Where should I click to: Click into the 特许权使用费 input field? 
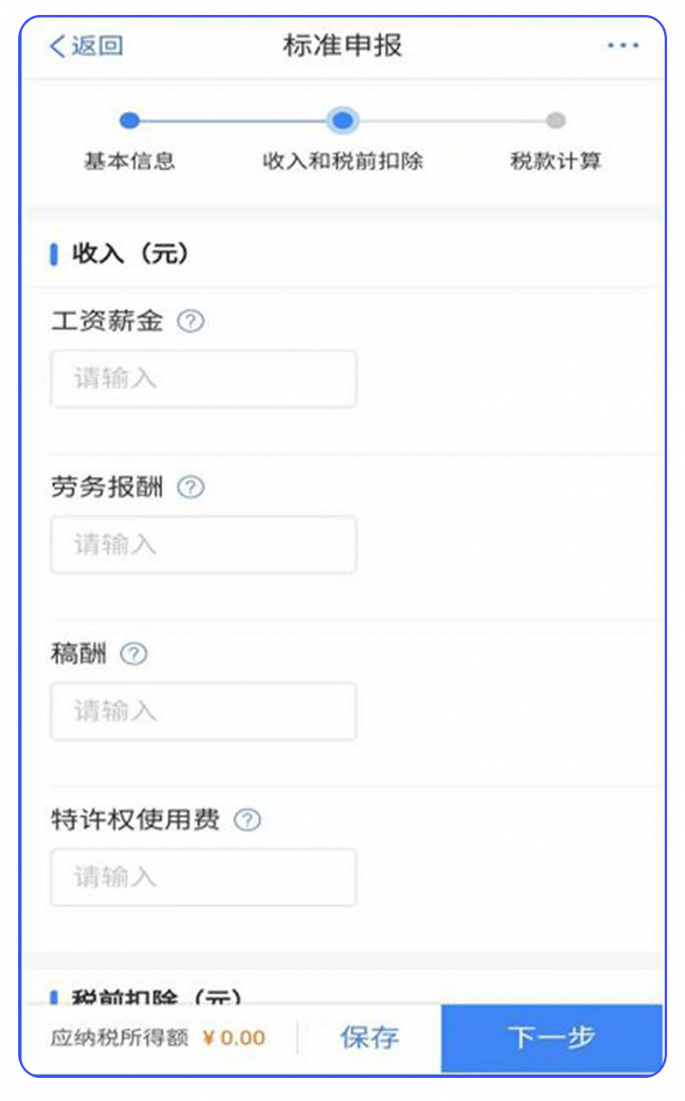coord(203,877)
